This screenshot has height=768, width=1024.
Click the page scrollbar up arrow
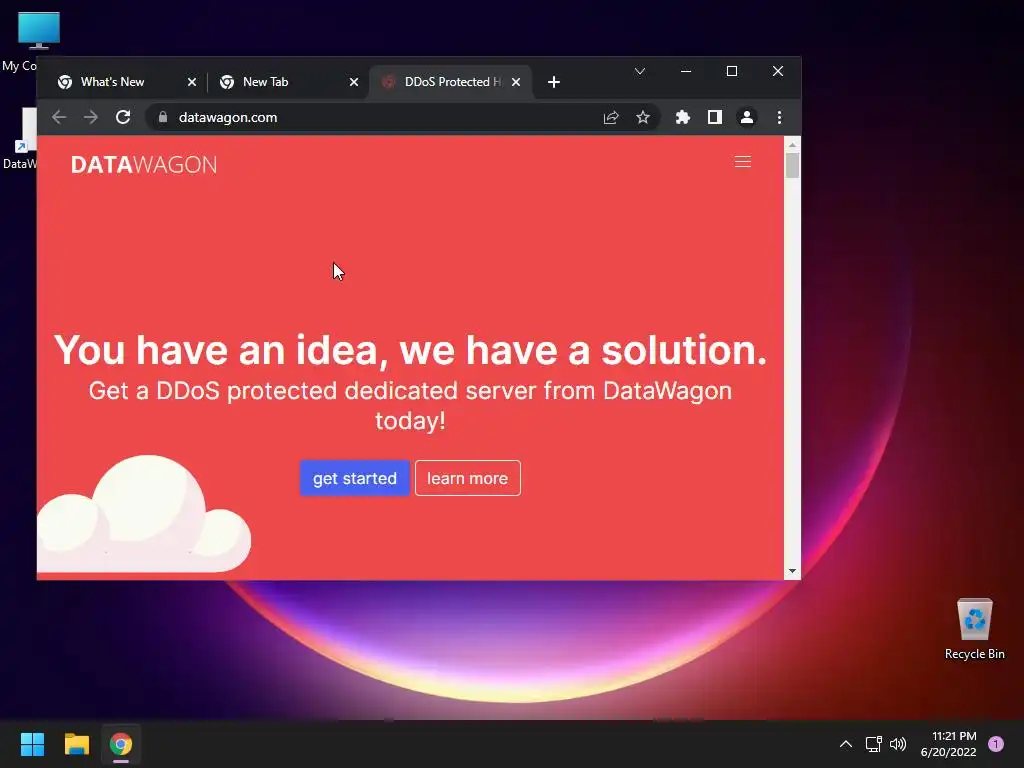coord(792,144)
